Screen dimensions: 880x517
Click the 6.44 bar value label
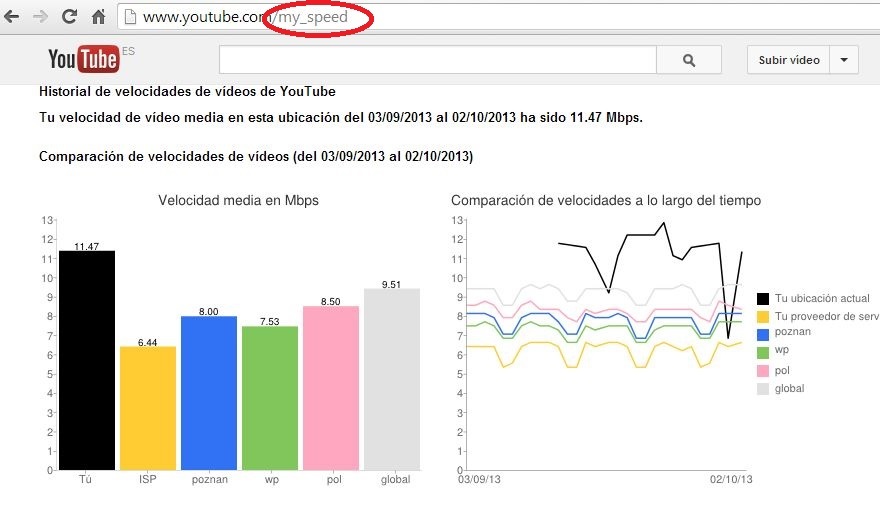148,342
